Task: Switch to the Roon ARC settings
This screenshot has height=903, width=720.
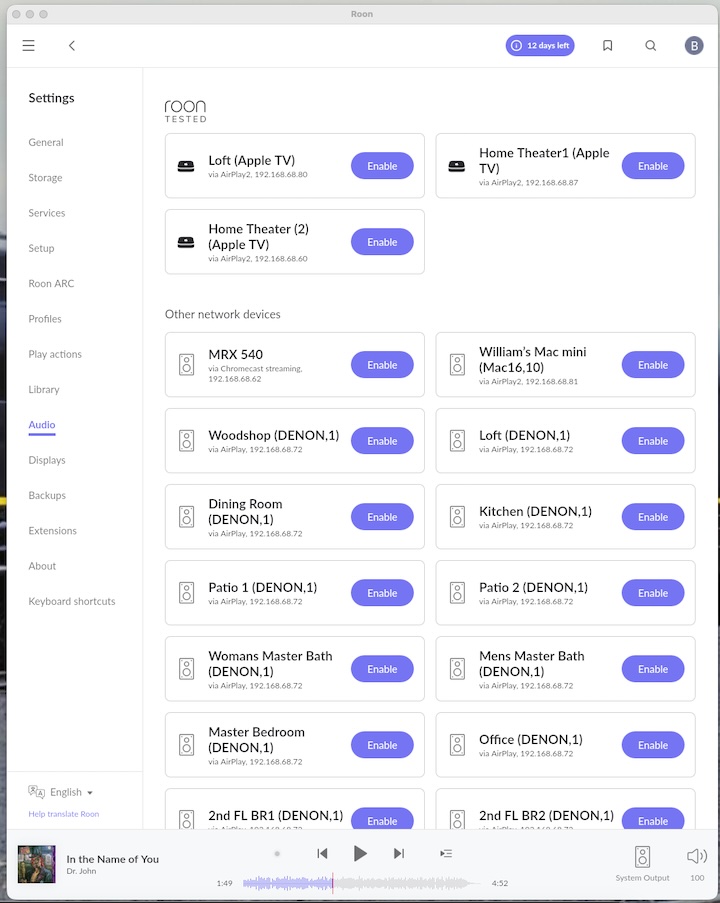Action: 51,284
